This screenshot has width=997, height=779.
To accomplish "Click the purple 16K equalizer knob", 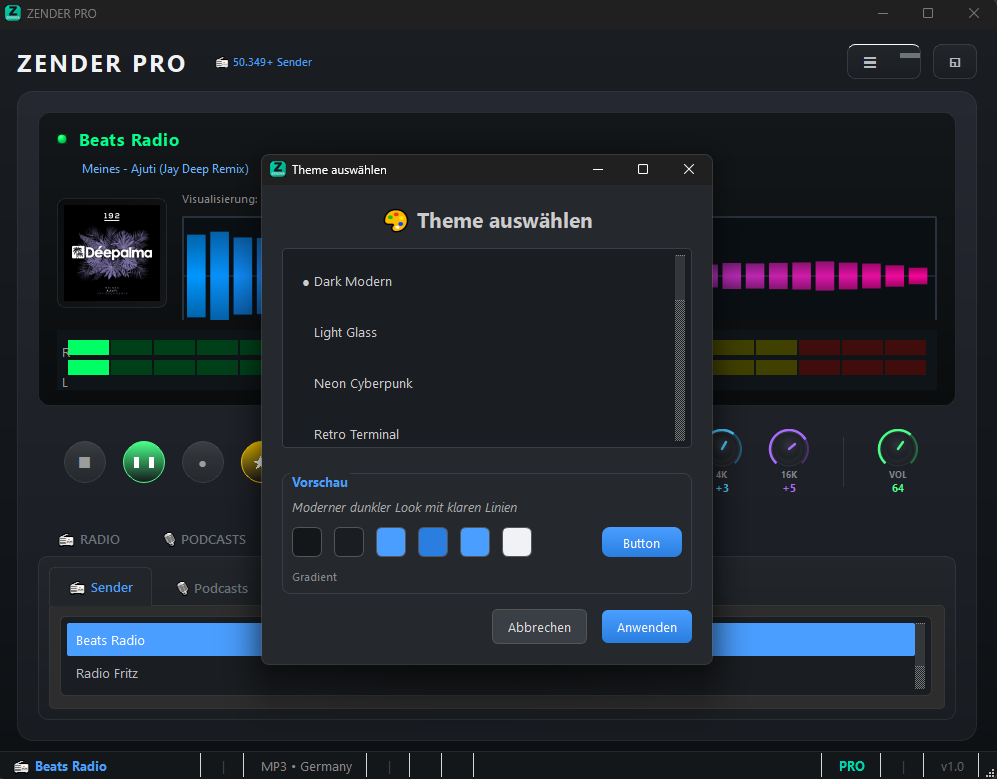I will click(x=788, y=447).
